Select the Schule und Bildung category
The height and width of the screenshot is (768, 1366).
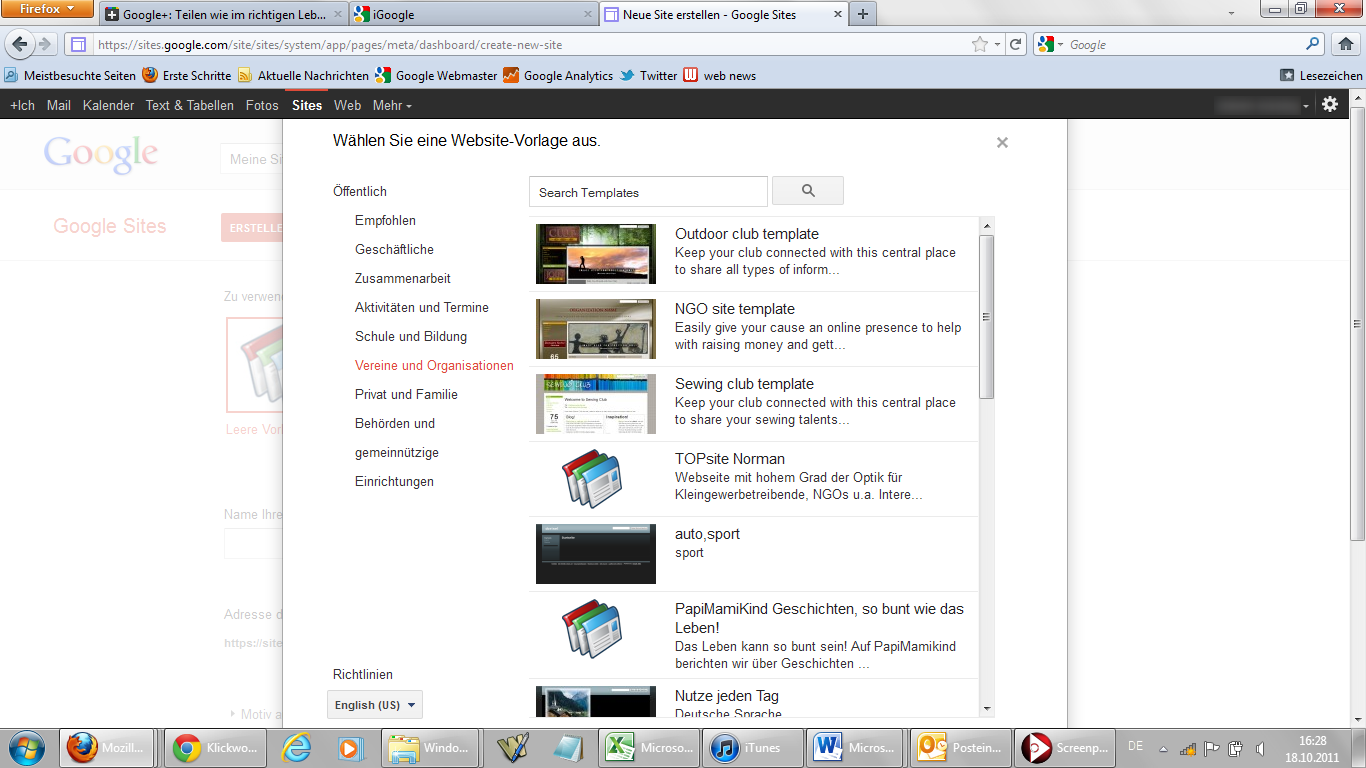[x=411, y=336]
